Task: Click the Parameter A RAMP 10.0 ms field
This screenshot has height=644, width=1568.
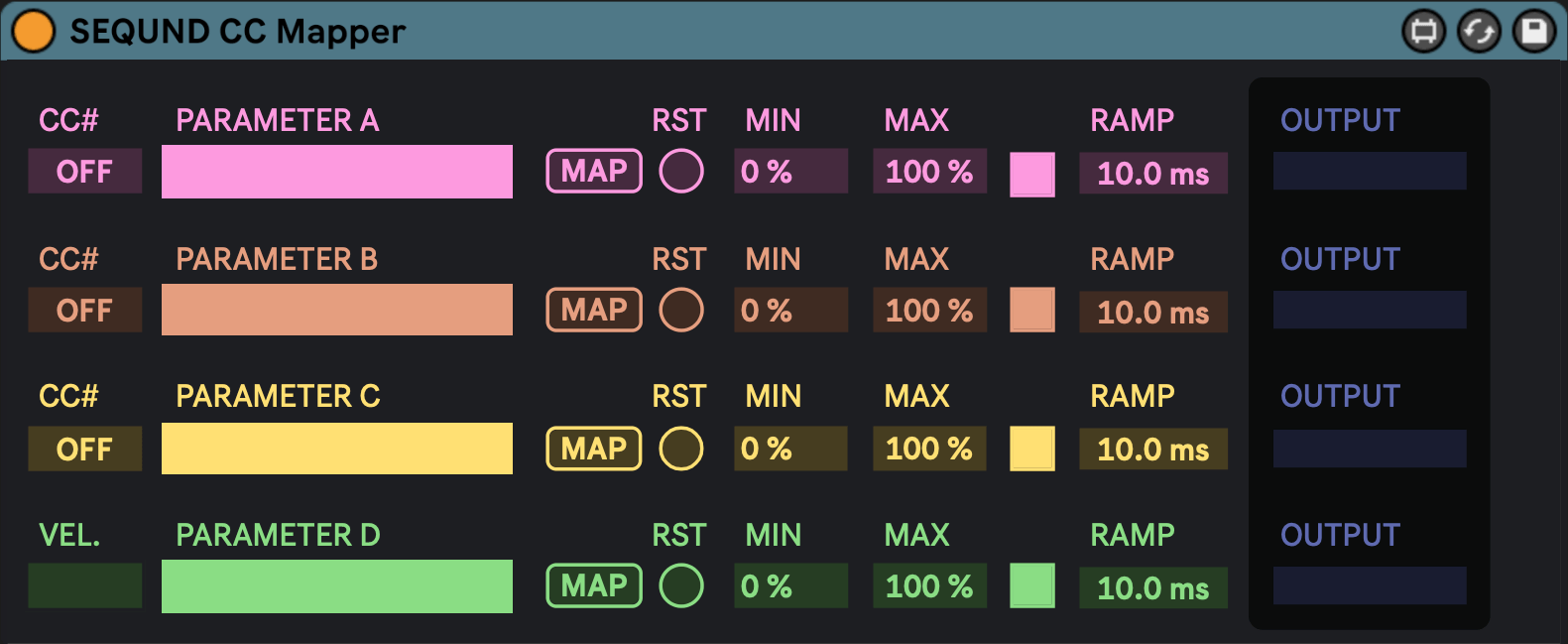Action: 1152,174
